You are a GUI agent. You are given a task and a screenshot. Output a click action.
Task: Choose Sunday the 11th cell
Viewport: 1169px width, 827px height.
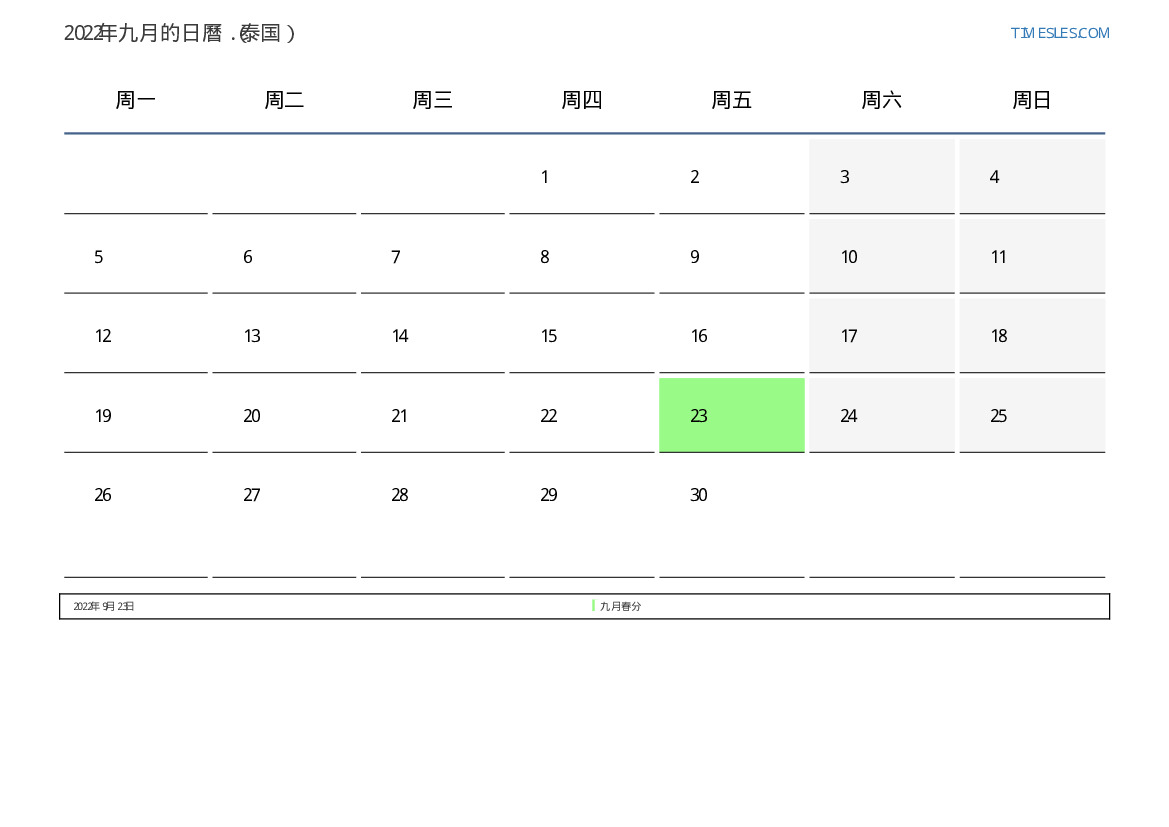[x=1031, y=257]
